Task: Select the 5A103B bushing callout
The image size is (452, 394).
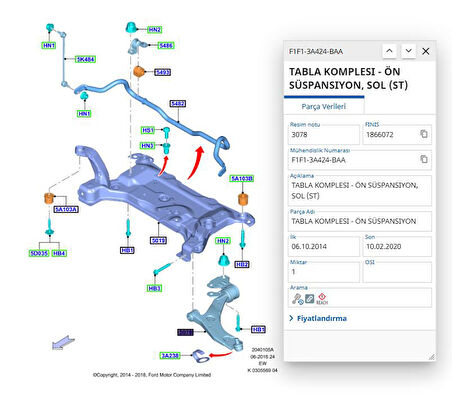Action: (242, 179)
